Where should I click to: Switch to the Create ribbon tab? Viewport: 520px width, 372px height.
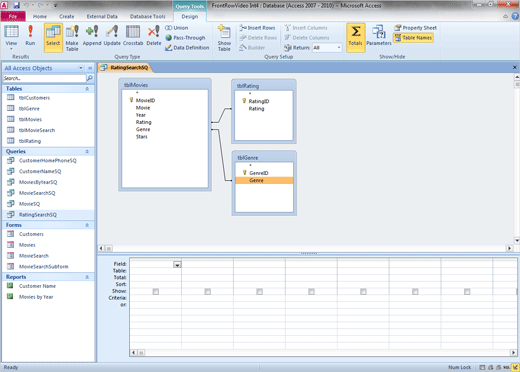tap(67, 16)
